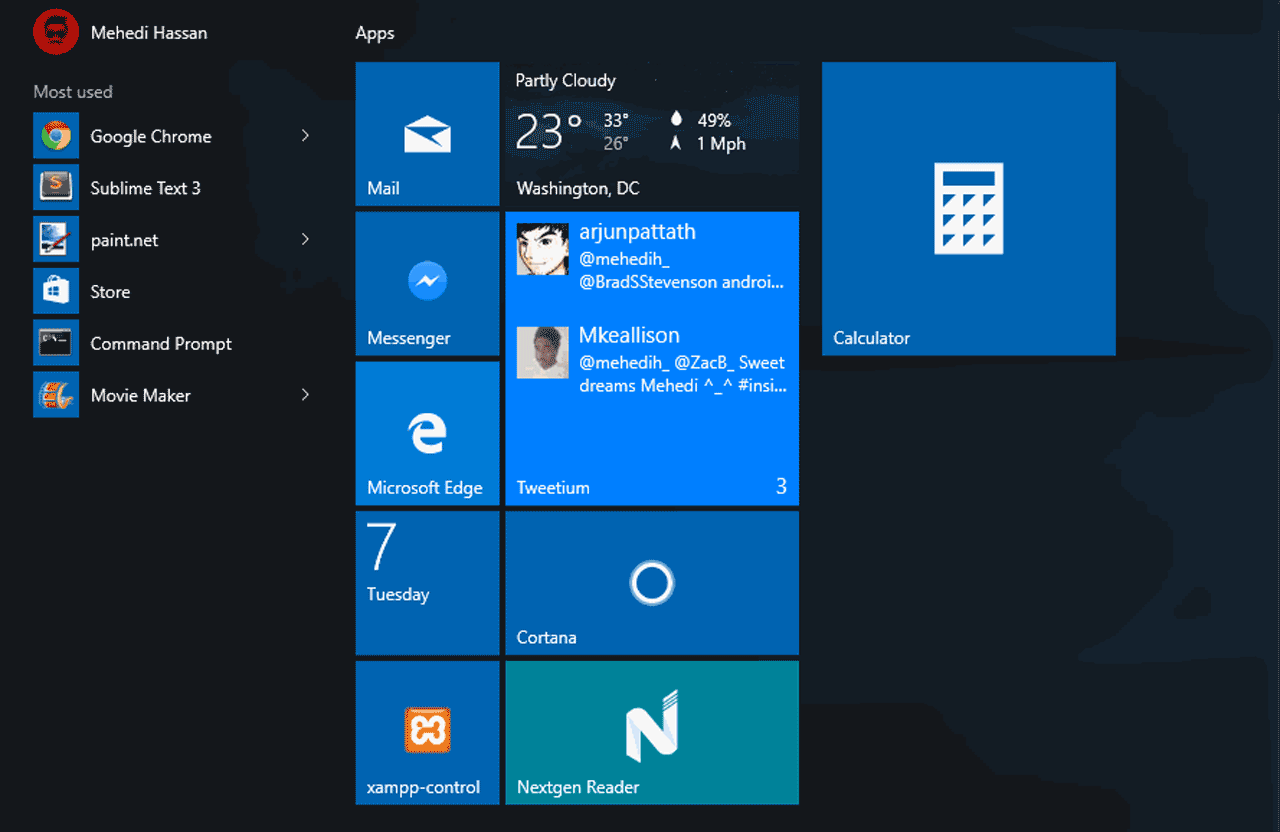Open the calendar tile showing 7 Tuesday
1280x832 pixels.
click(x=427, y=583)
